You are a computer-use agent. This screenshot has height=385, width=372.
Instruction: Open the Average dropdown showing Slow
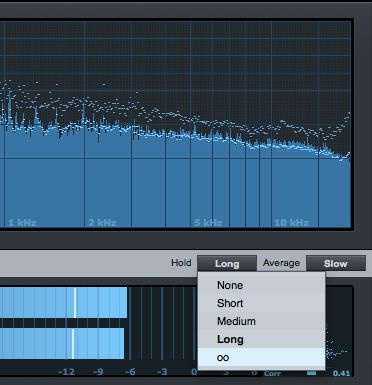[x=336, y=264]
